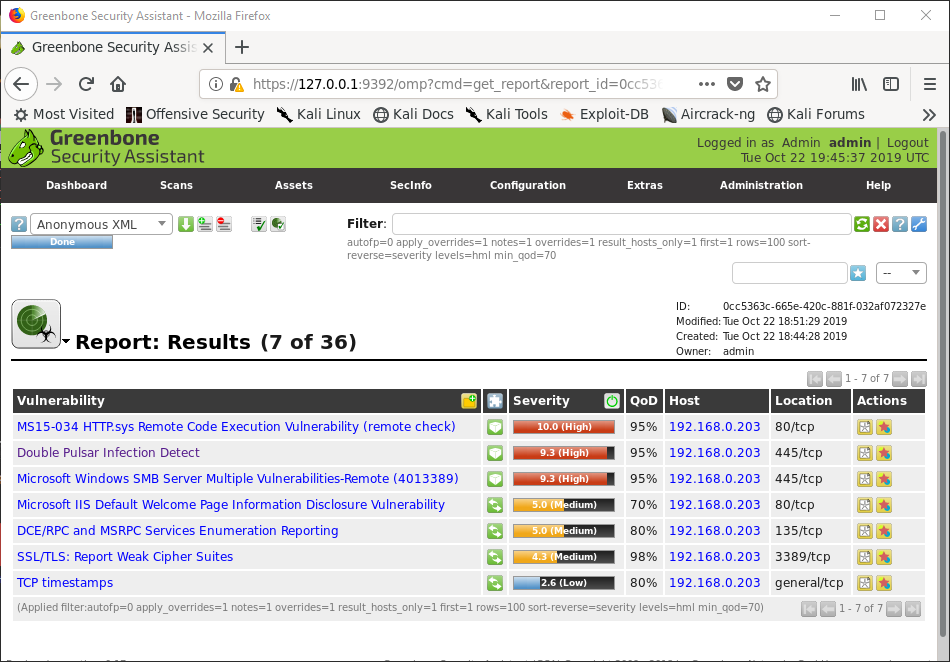Viewport: 950px width, 662px height.
Task: Click the filter name input beside the star
Action: pos(789,273)
